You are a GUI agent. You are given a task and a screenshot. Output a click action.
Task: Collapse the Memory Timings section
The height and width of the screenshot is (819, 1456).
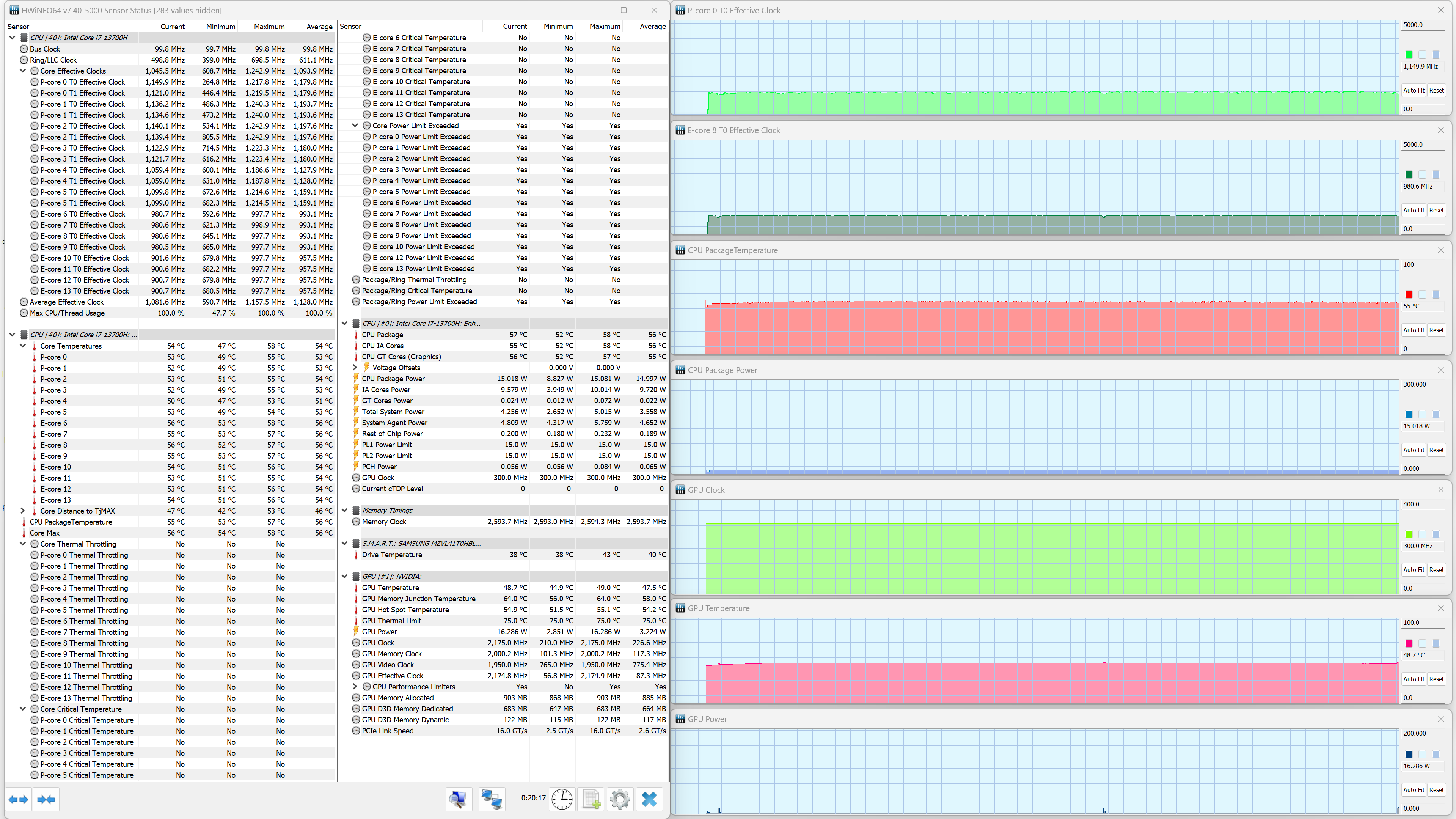pos(344,510)
